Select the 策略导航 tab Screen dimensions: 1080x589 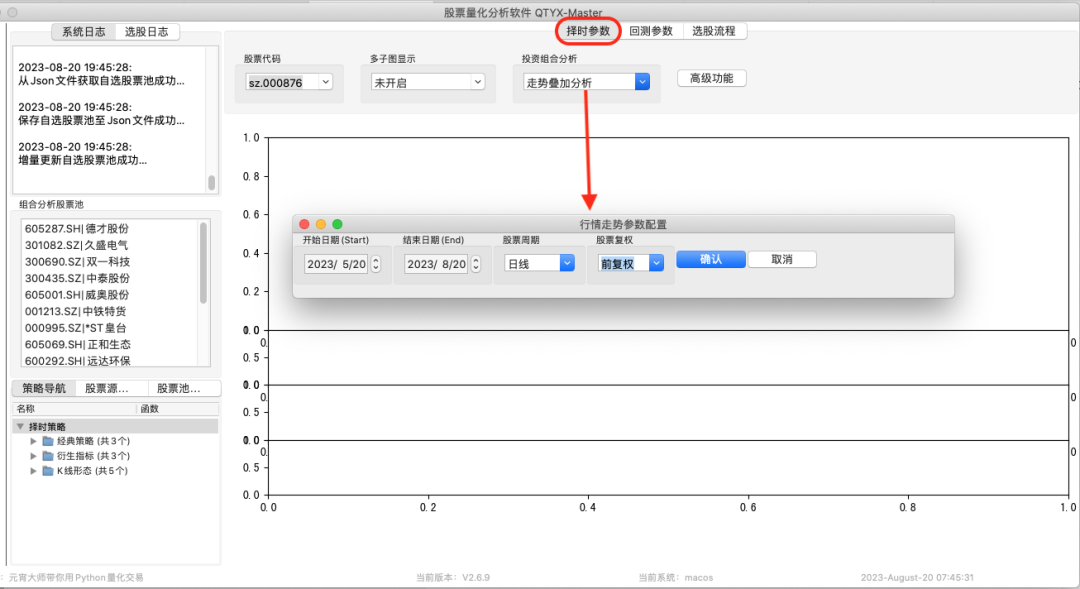pos(44,389)
